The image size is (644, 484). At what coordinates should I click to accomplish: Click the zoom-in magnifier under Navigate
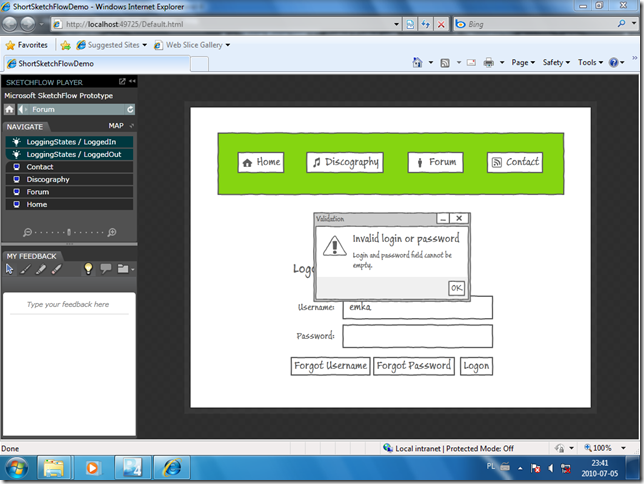112,233
